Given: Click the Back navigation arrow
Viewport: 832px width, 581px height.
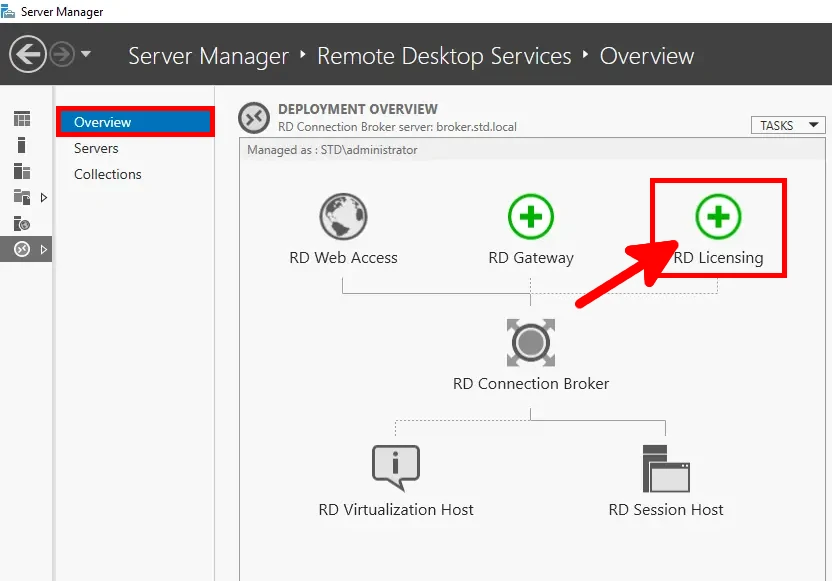Looking at the screenshot, I should [x=28, y=54].
